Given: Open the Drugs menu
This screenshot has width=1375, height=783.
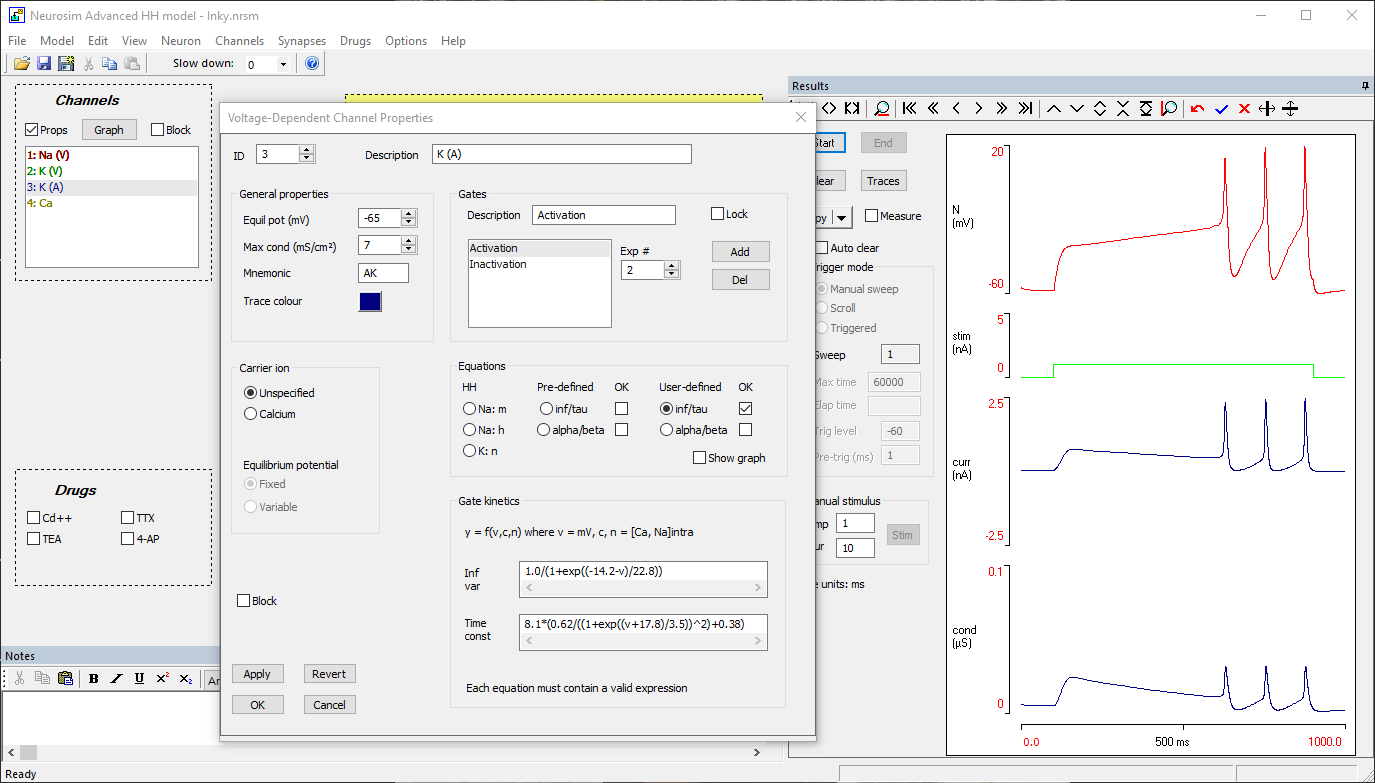Looking at the screenshot, I should coord(355,41).
